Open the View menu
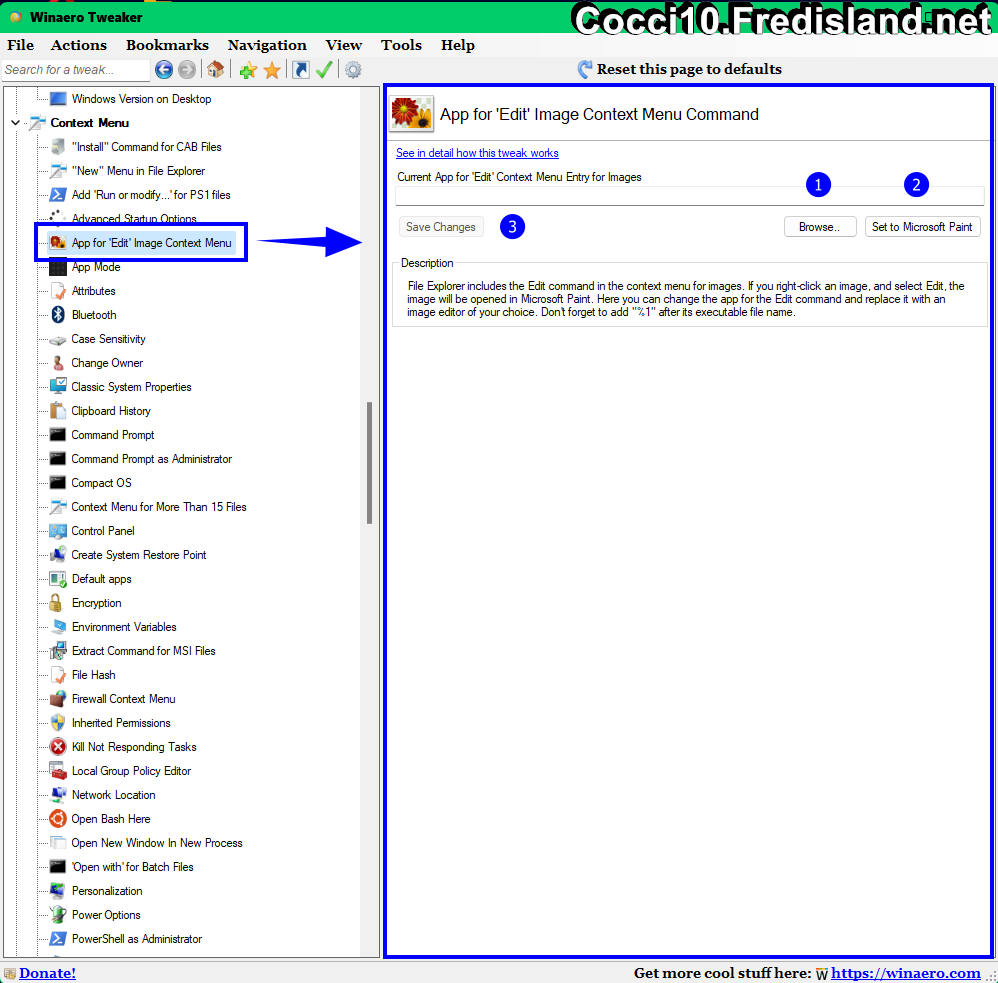The width and height of the screenshot is (998, 983). click(344, 45)
